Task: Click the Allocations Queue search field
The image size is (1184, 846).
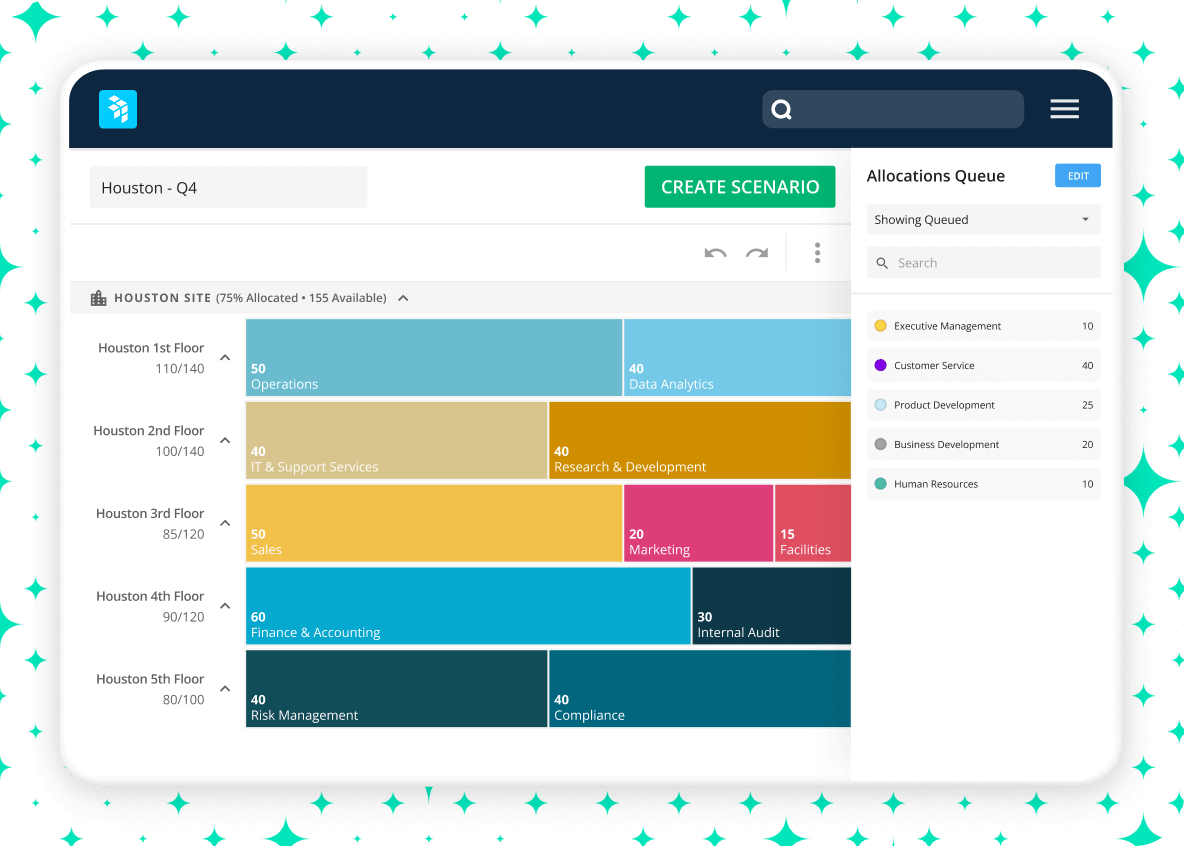Action: click(983, 263)
